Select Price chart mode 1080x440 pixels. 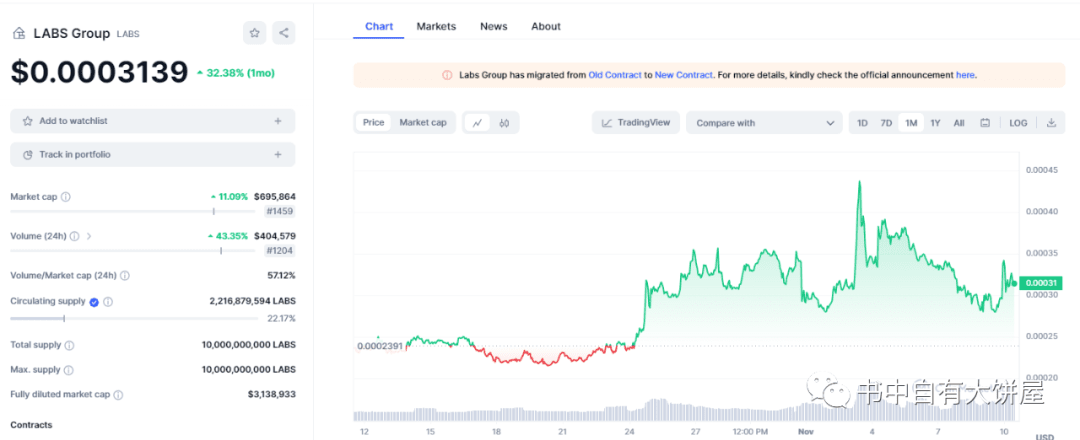coord(373,123)
